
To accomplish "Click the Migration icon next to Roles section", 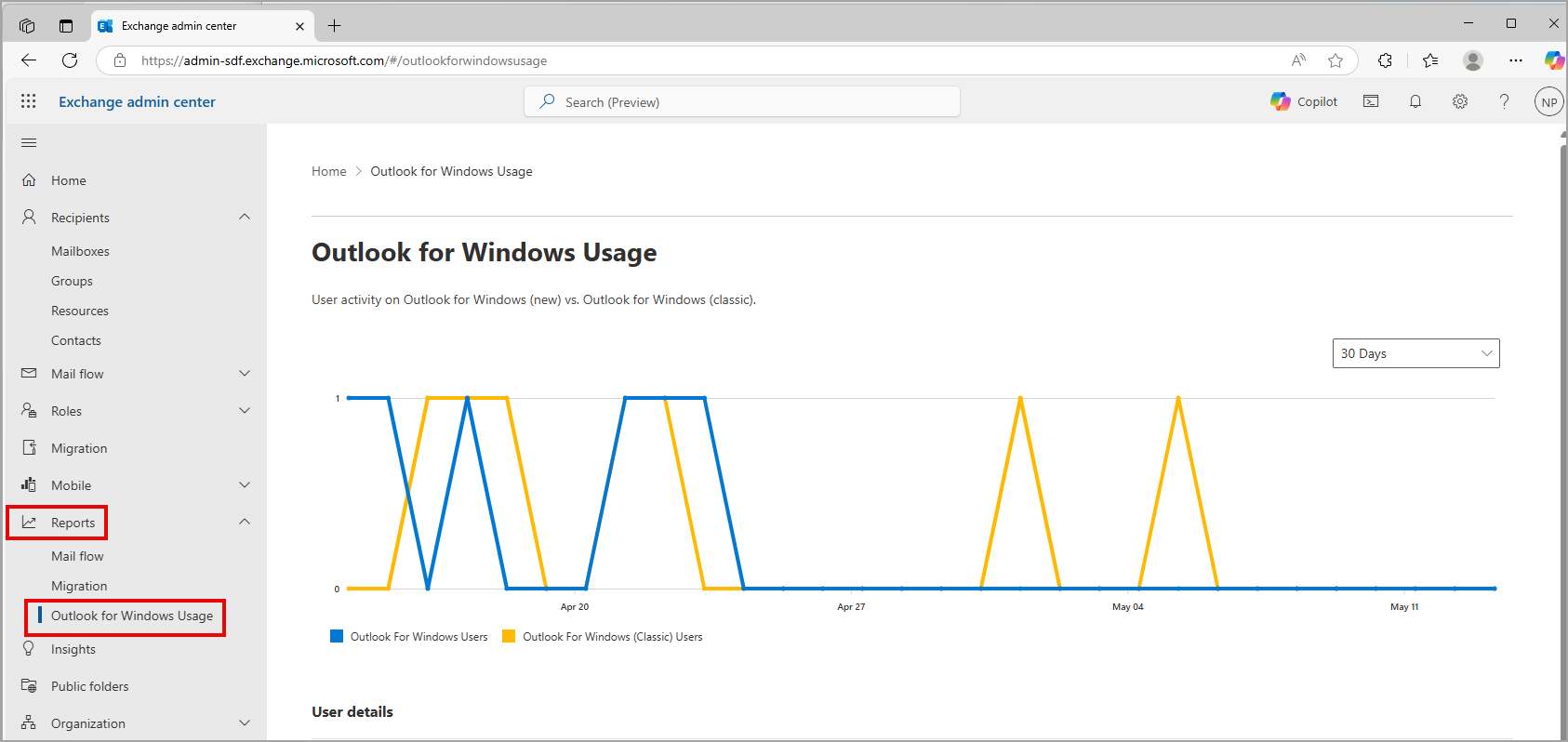I will point(29,448).
